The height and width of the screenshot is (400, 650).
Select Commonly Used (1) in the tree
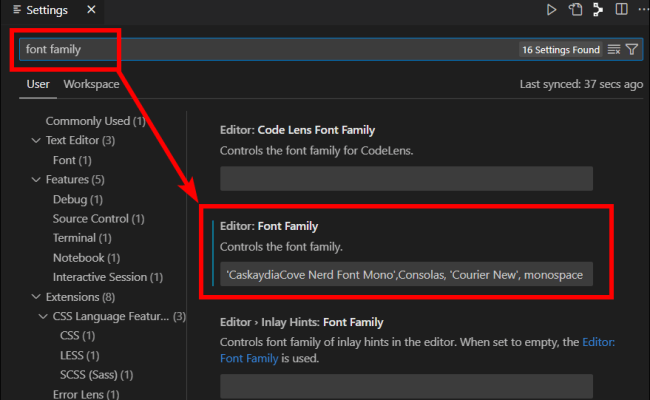coord(95,121)
